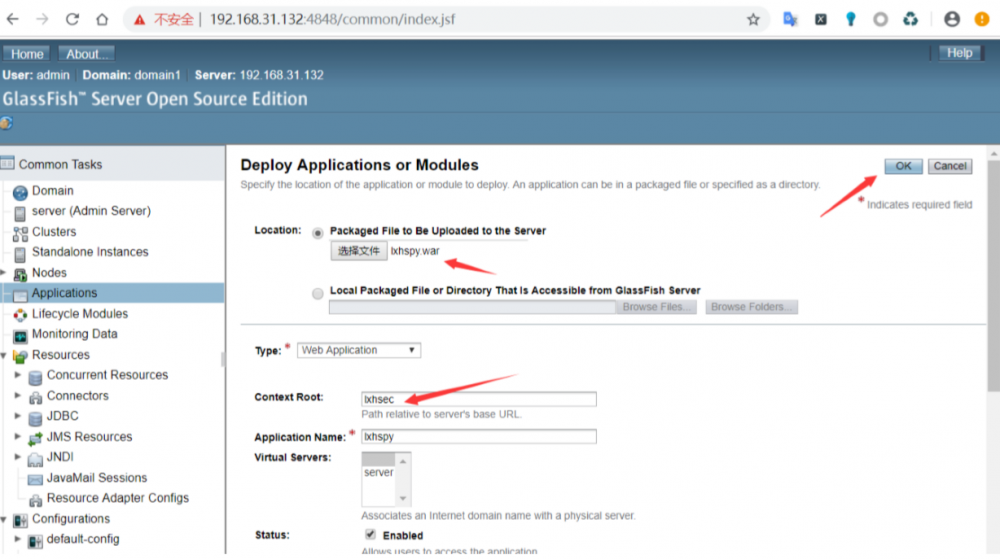This screenshot has height=559, width=1000.
Task: Click the Concurrent Resources icon
Action: click(x=35, y=377)
